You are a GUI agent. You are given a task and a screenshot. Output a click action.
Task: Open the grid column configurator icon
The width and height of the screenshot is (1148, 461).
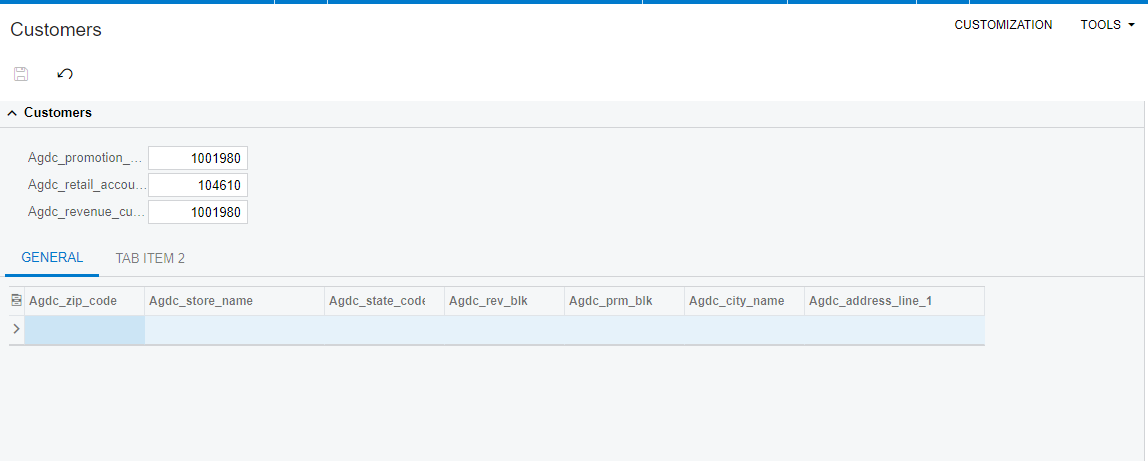(x=17, y=301)
